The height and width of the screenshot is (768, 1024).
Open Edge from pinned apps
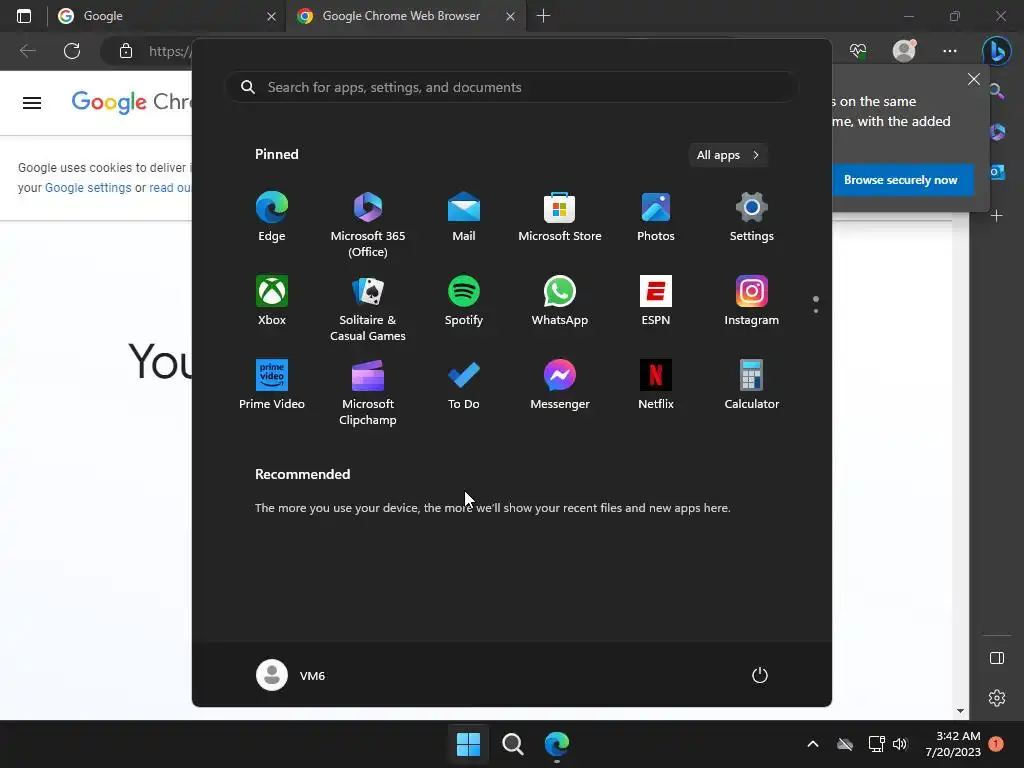(x=272, y=217)
